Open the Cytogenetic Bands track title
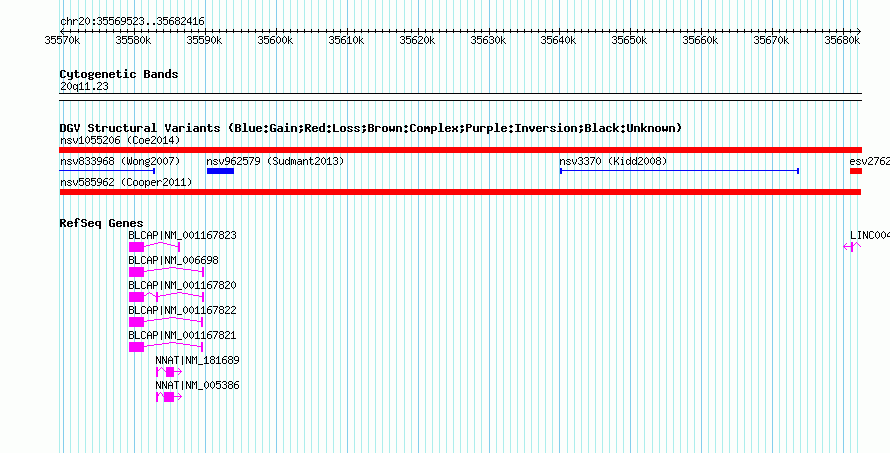This screenshot has height=453, width=890. pos(119,74)
